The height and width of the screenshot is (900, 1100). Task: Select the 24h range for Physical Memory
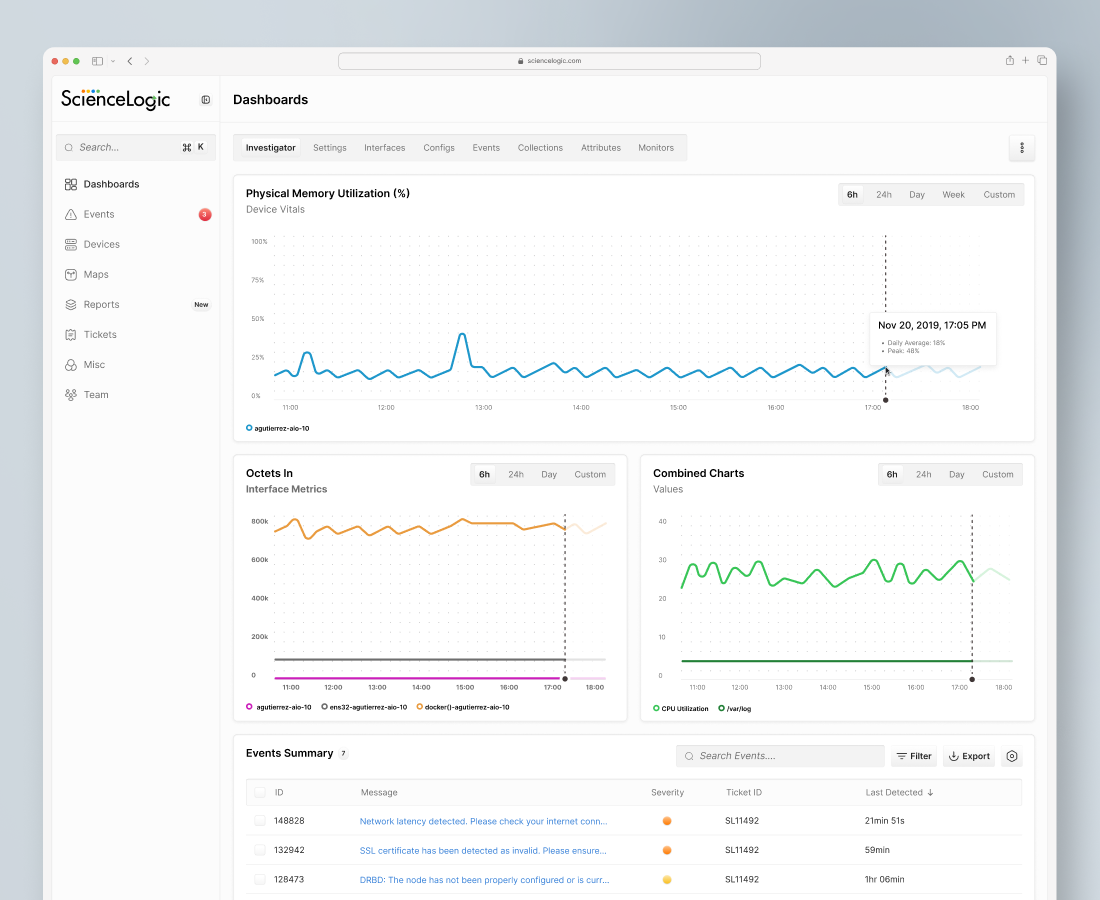pyautogui.click(x=884, y=195)
